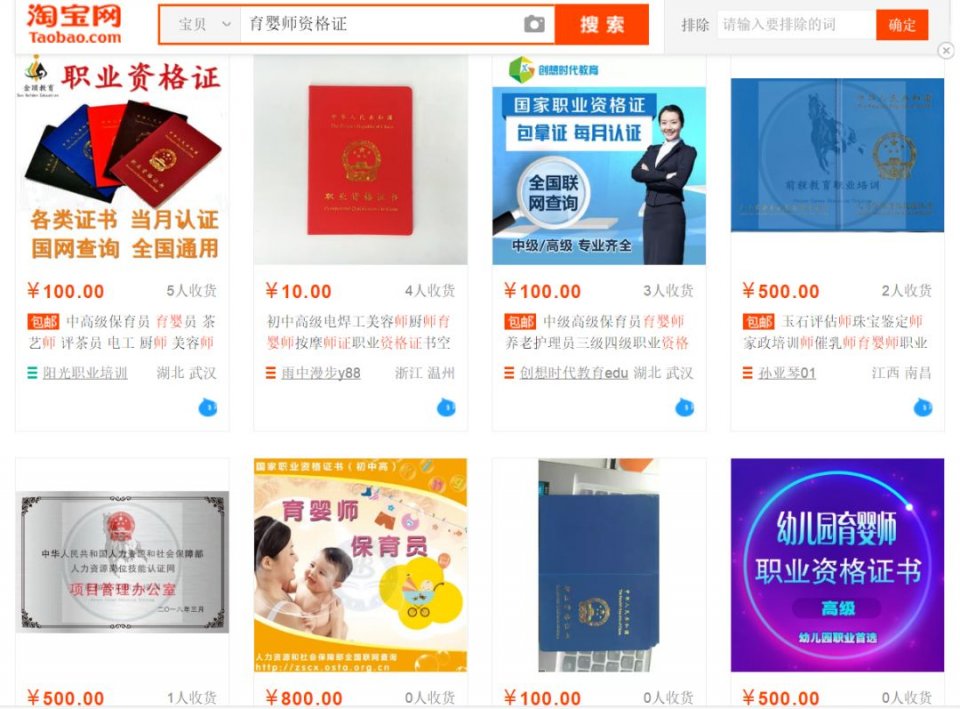Click Wangwang chat icon for 孙亚琴01
Screen dimensions: 960x709
[923, 407]
